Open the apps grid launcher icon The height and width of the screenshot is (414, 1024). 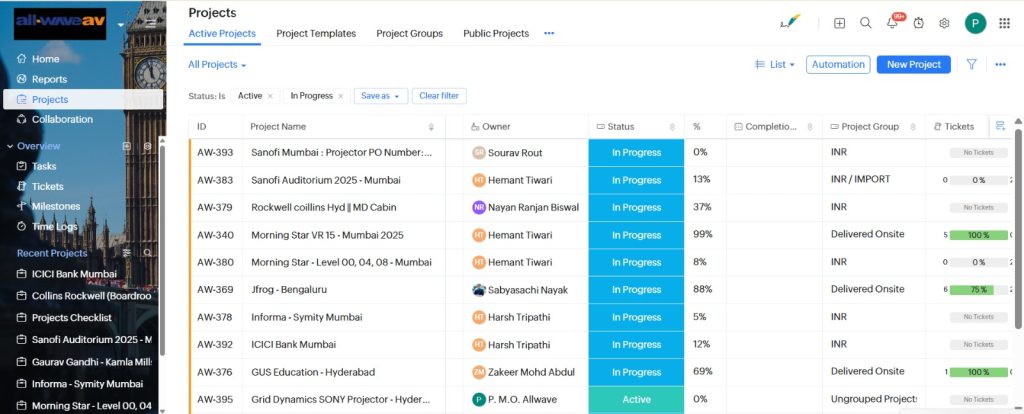click(x=1004, y=23)
